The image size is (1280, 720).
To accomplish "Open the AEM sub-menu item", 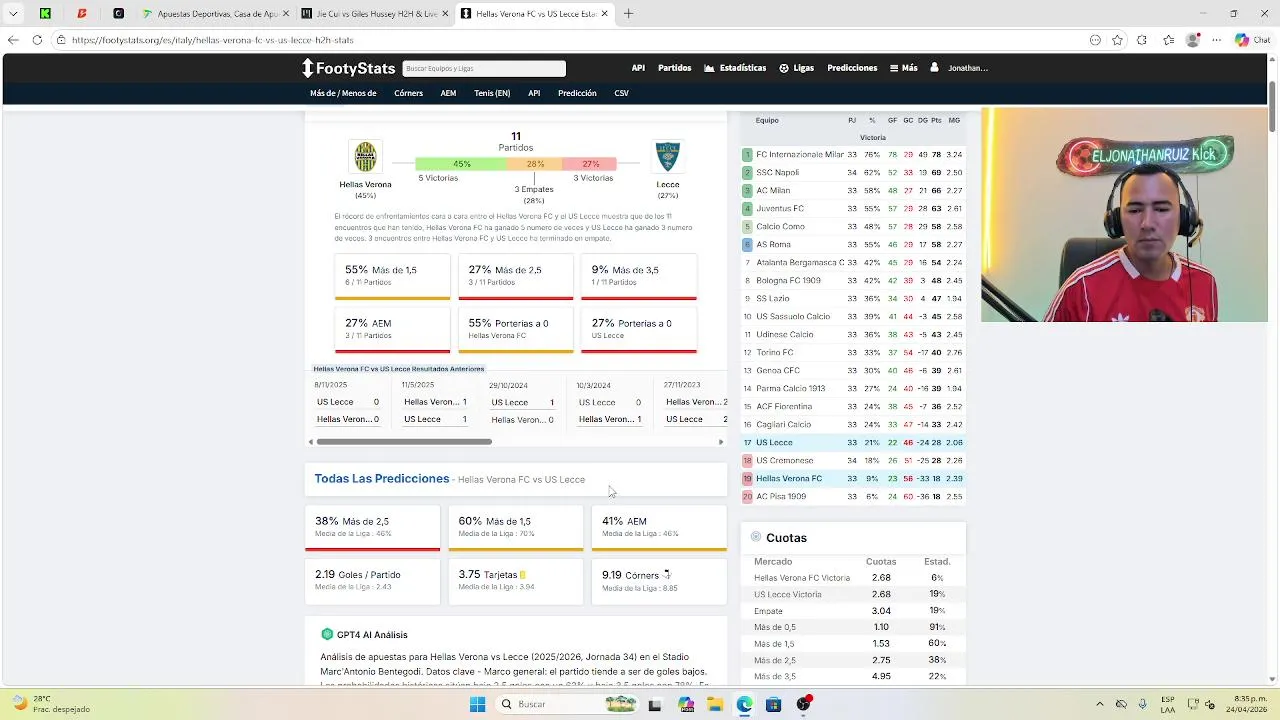I will click(448, 93).
